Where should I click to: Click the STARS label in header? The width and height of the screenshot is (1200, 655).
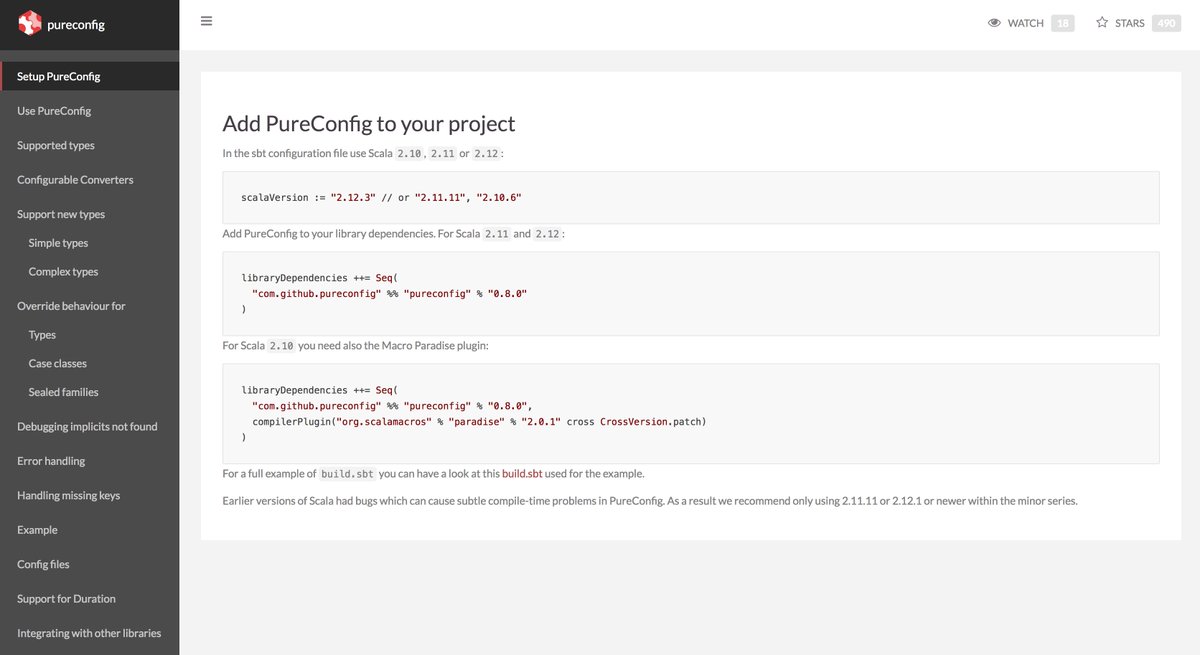pos(1130,23)
